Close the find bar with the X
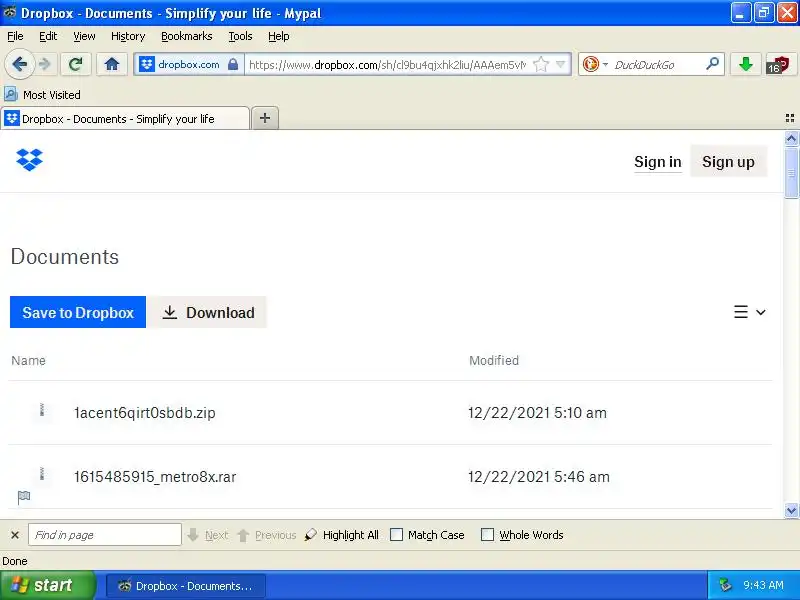 tap(15, 535)
